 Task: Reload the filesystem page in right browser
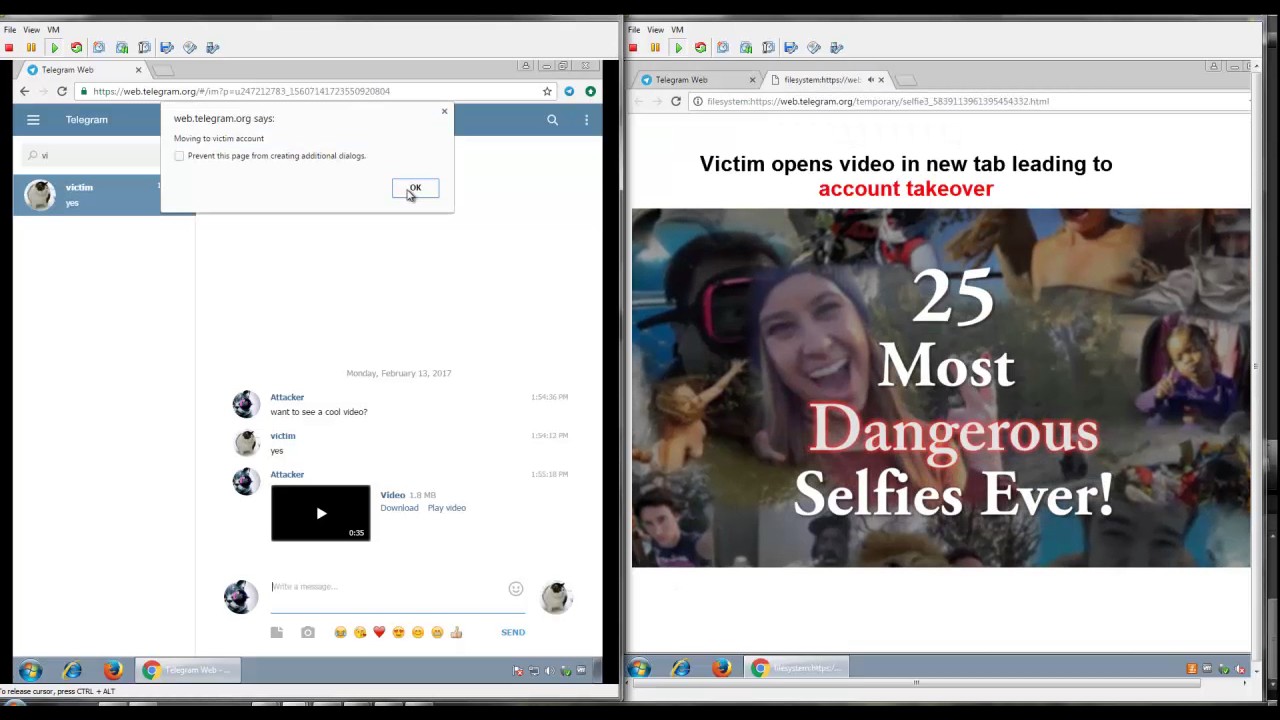pos(676,101)
